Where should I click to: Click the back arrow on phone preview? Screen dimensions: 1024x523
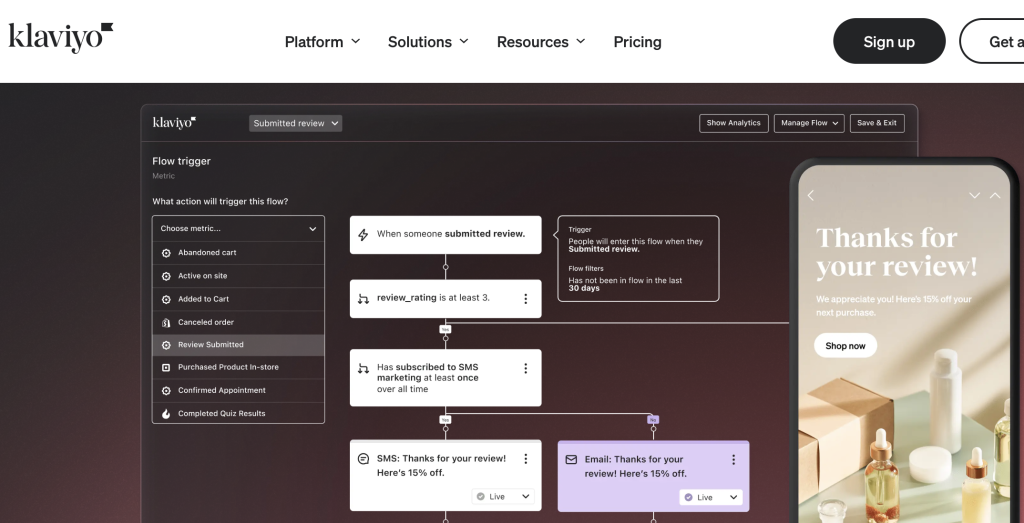(x=810, y=195)
